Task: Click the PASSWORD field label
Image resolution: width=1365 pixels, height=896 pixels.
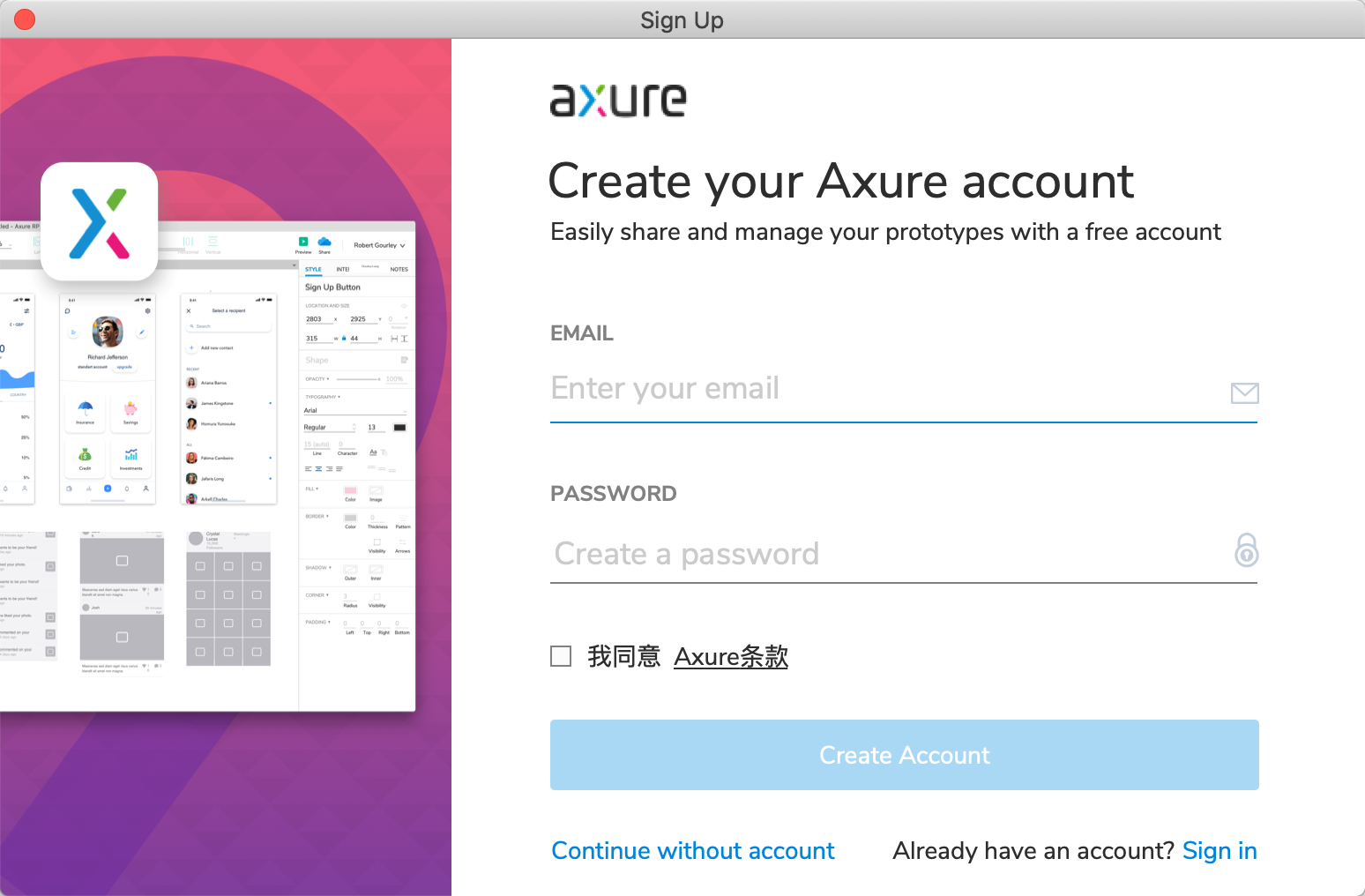Action: (614, 494)
